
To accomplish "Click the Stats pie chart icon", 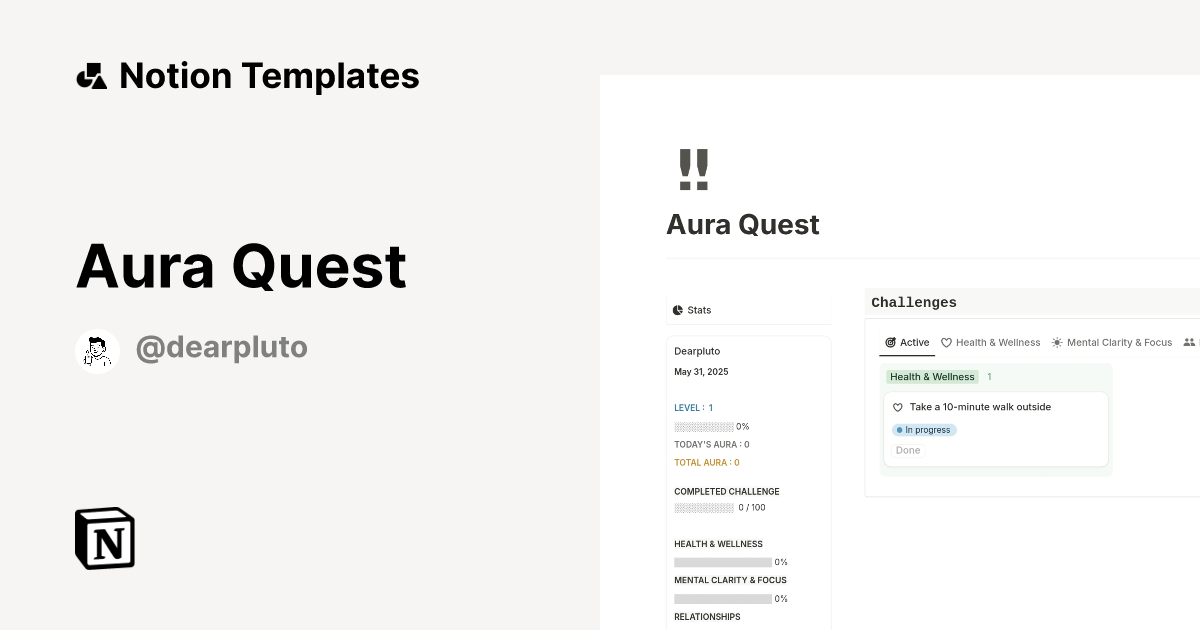I will [678, 310].
